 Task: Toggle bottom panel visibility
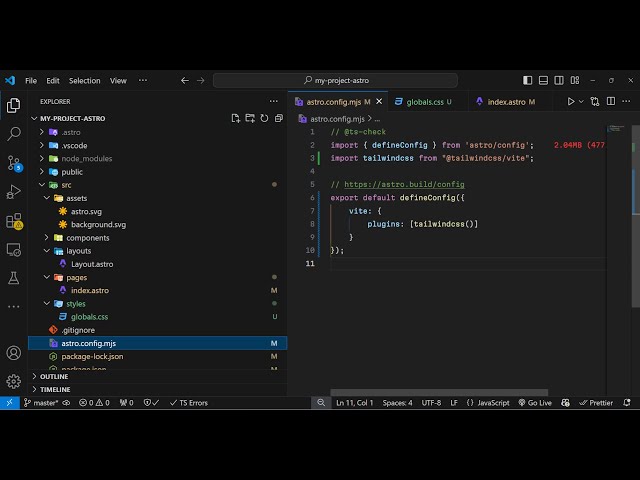(x=543, y=80)
